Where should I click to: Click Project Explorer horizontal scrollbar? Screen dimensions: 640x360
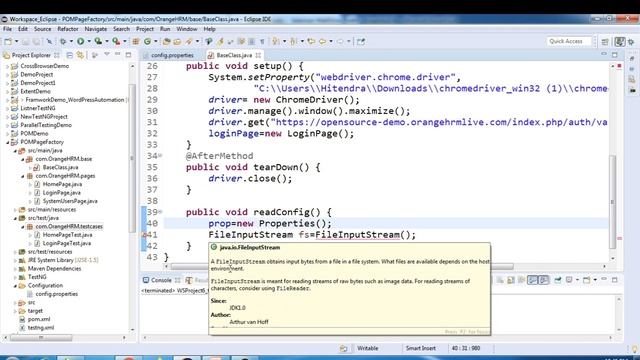click(41, 338)
